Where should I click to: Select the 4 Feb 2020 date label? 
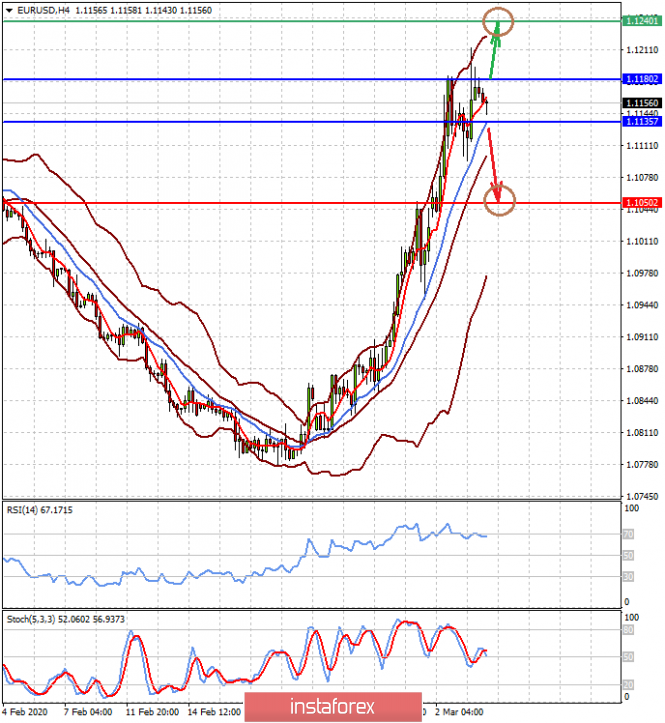point(25,712)
